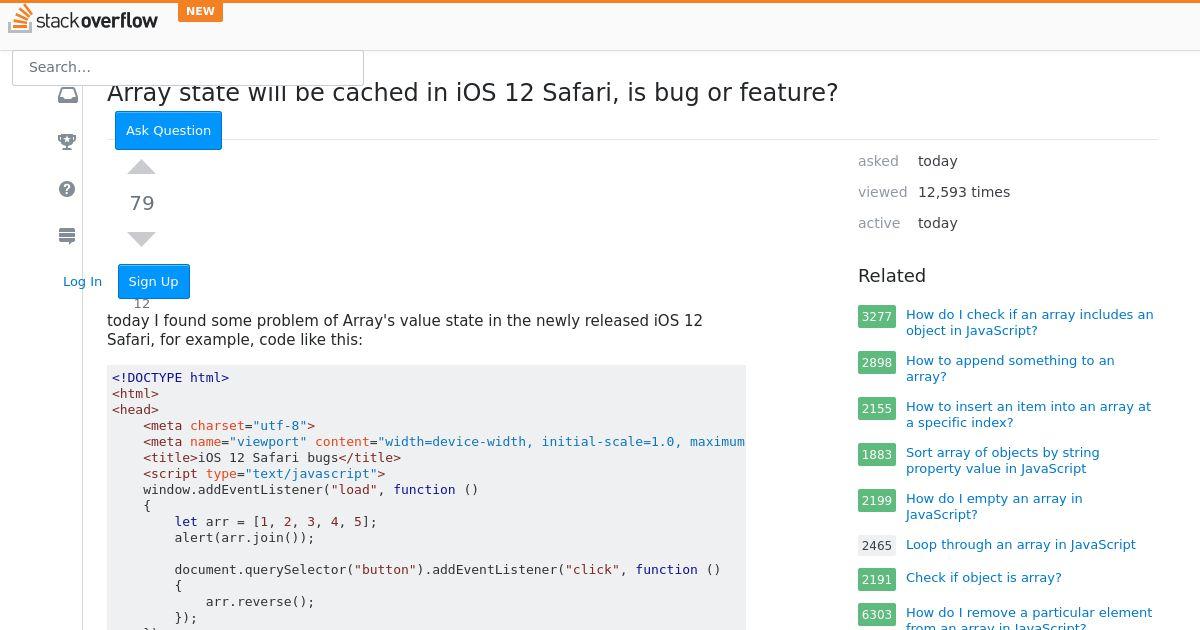The image size is (1200, 630).
Task: Click the 3277 score badge
Action: (x=877, y=316)
